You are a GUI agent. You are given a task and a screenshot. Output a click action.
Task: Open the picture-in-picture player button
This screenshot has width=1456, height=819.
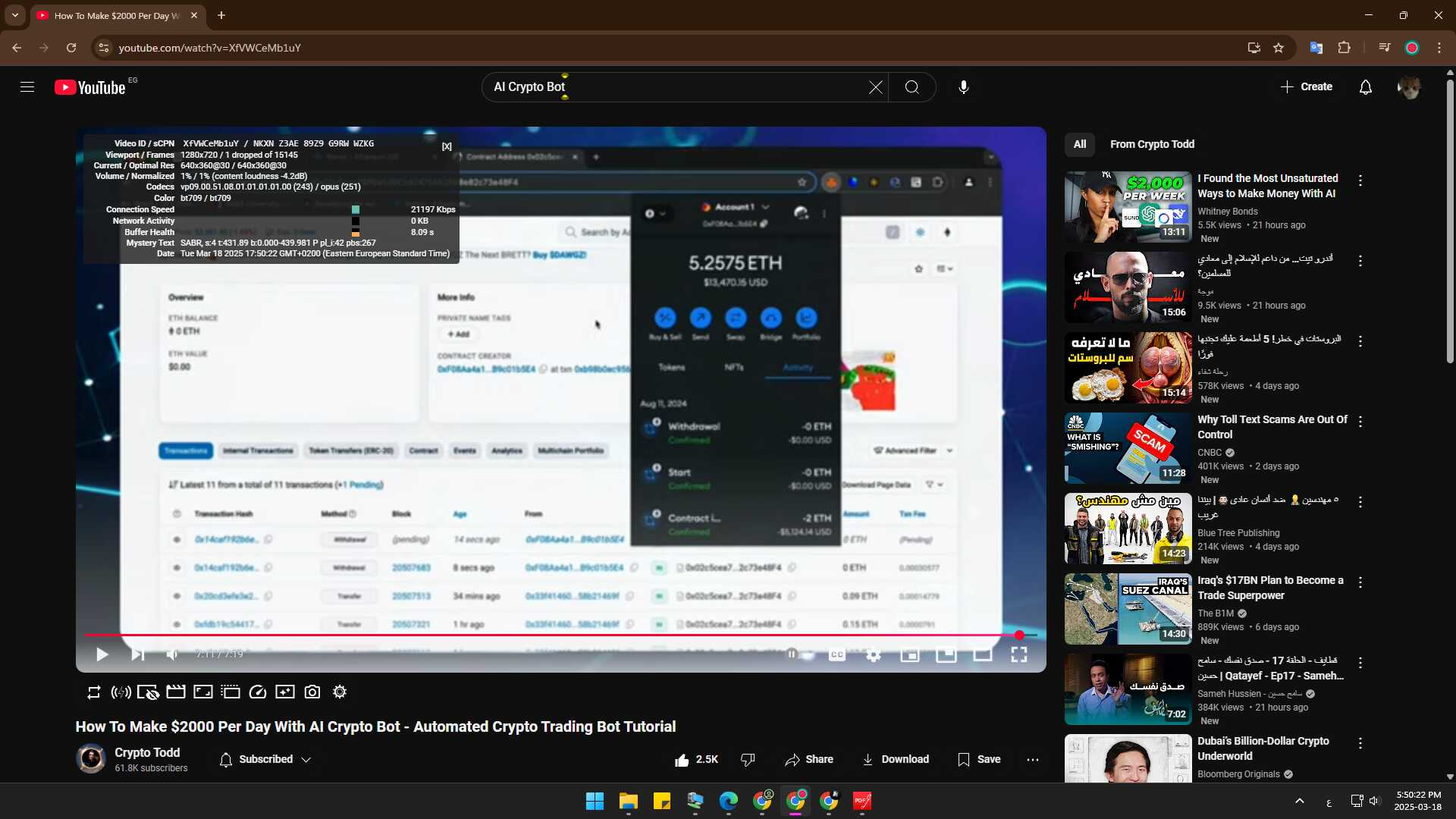point(946,654)
